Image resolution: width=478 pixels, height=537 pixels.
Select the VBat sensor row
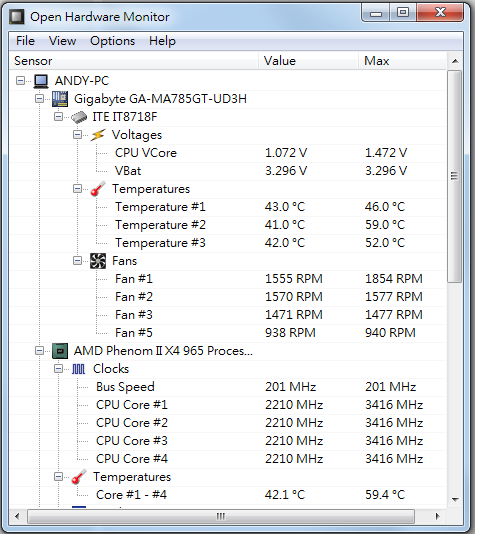point(229,172)
